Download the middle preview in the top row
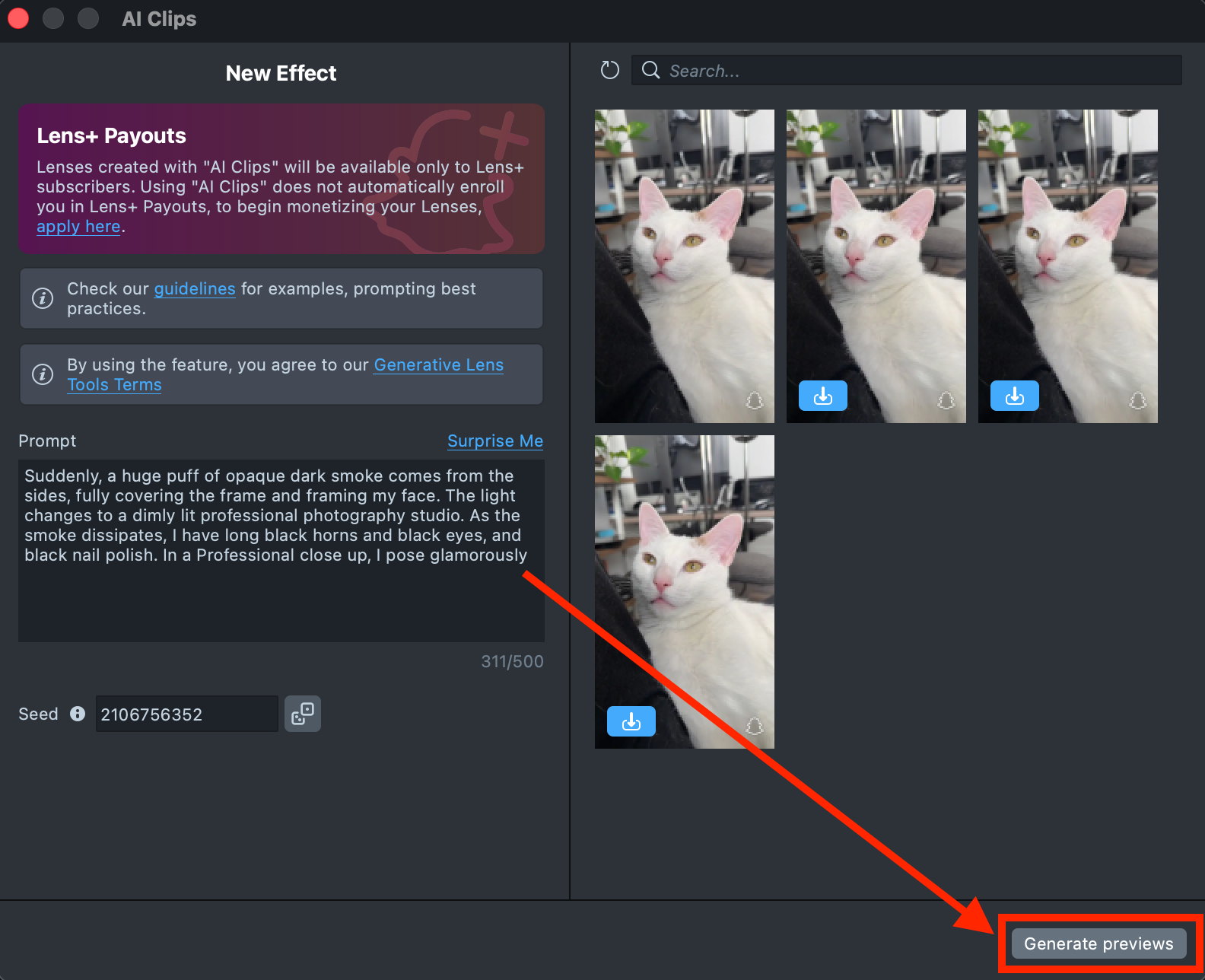1205x980 pixels. pyautogui.click(x=823, y=396)
